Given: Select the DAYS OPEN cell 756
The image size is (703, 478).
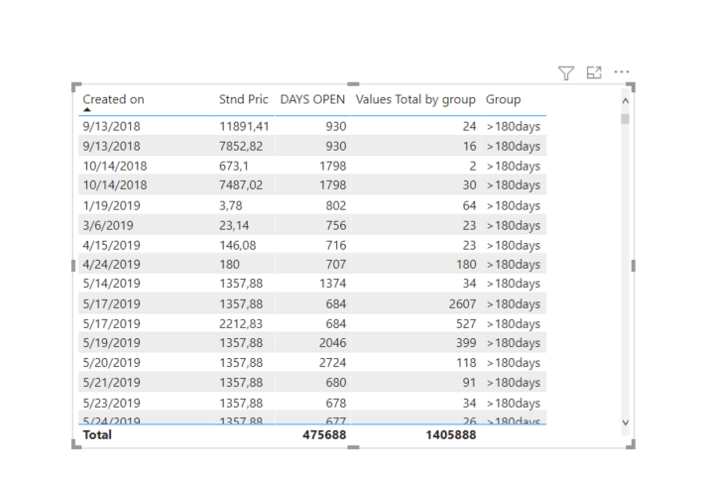Looking at the screenshot, I should tap(336, 225).
